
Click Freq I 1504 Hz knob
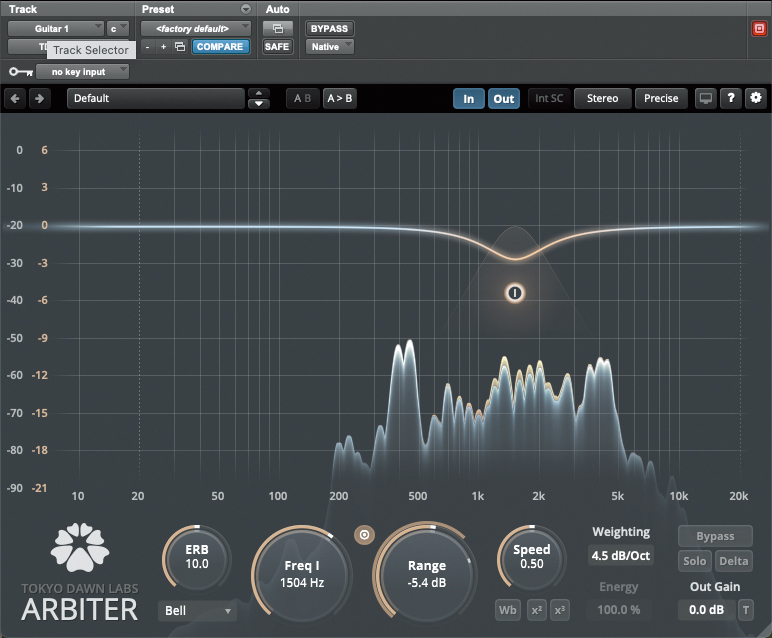pos(302,574)
